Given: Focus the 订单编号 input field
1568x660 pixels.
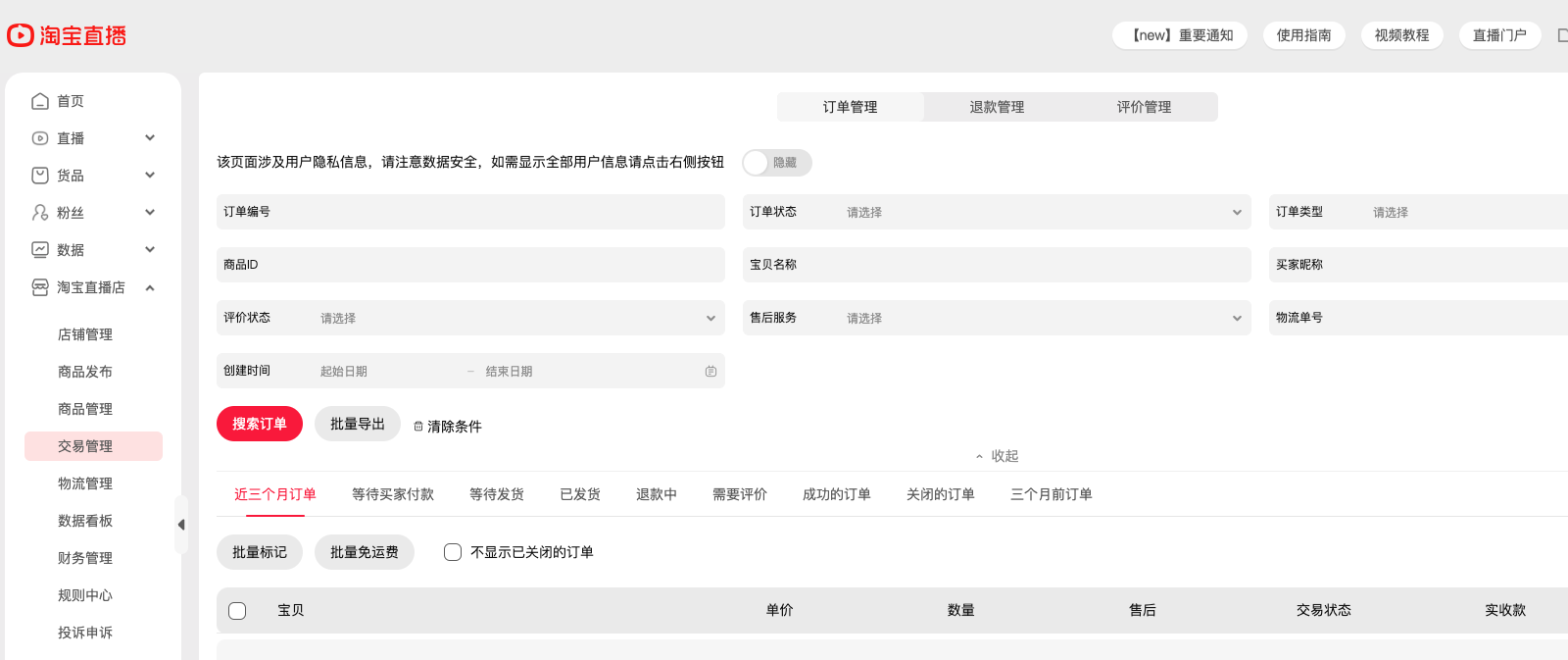Looking at the screenshot, I should [470, 212].
